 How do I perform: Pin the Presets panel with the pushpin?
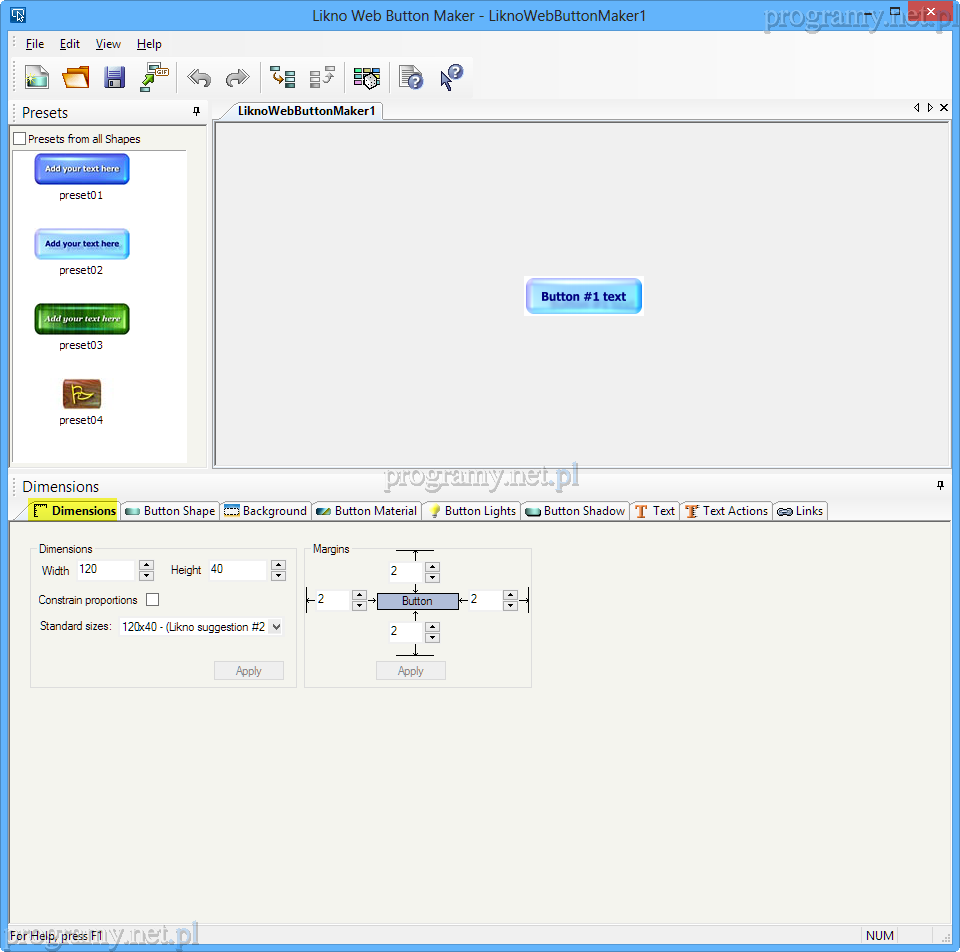(196, 111)
